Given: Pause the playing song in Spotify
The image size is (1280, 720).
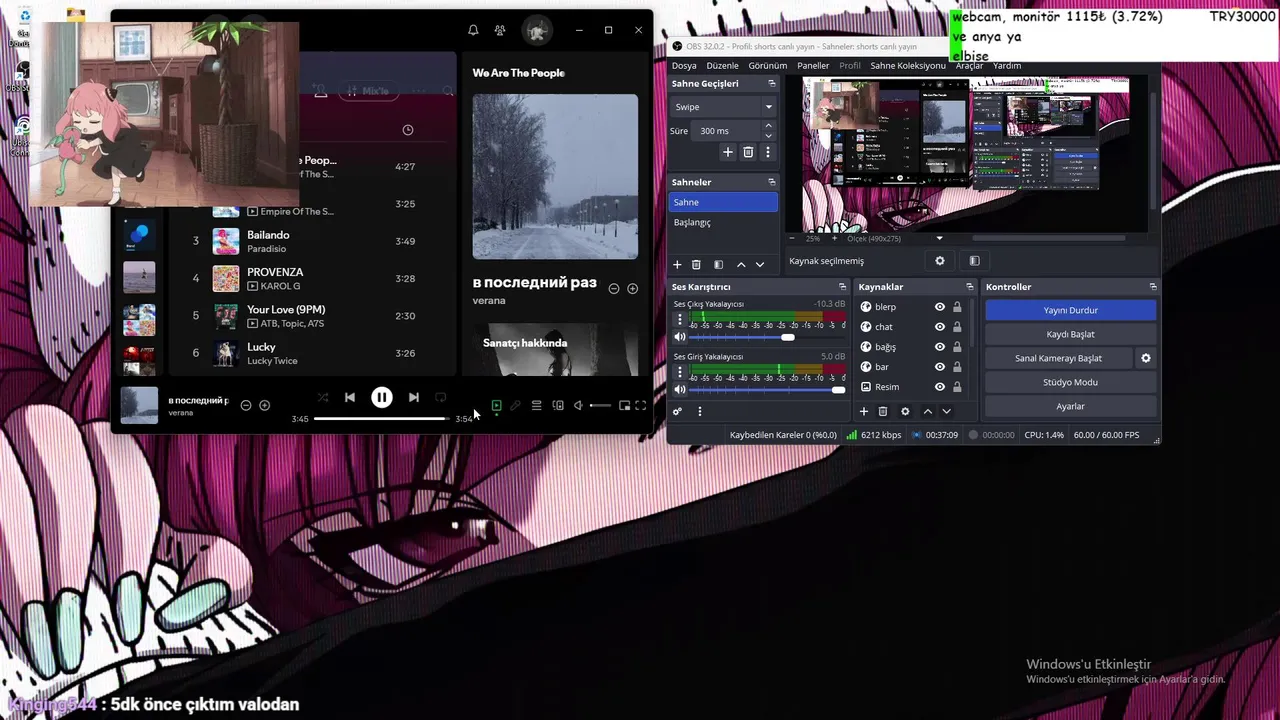Looking at the screenshot, I should click(381, 397).
